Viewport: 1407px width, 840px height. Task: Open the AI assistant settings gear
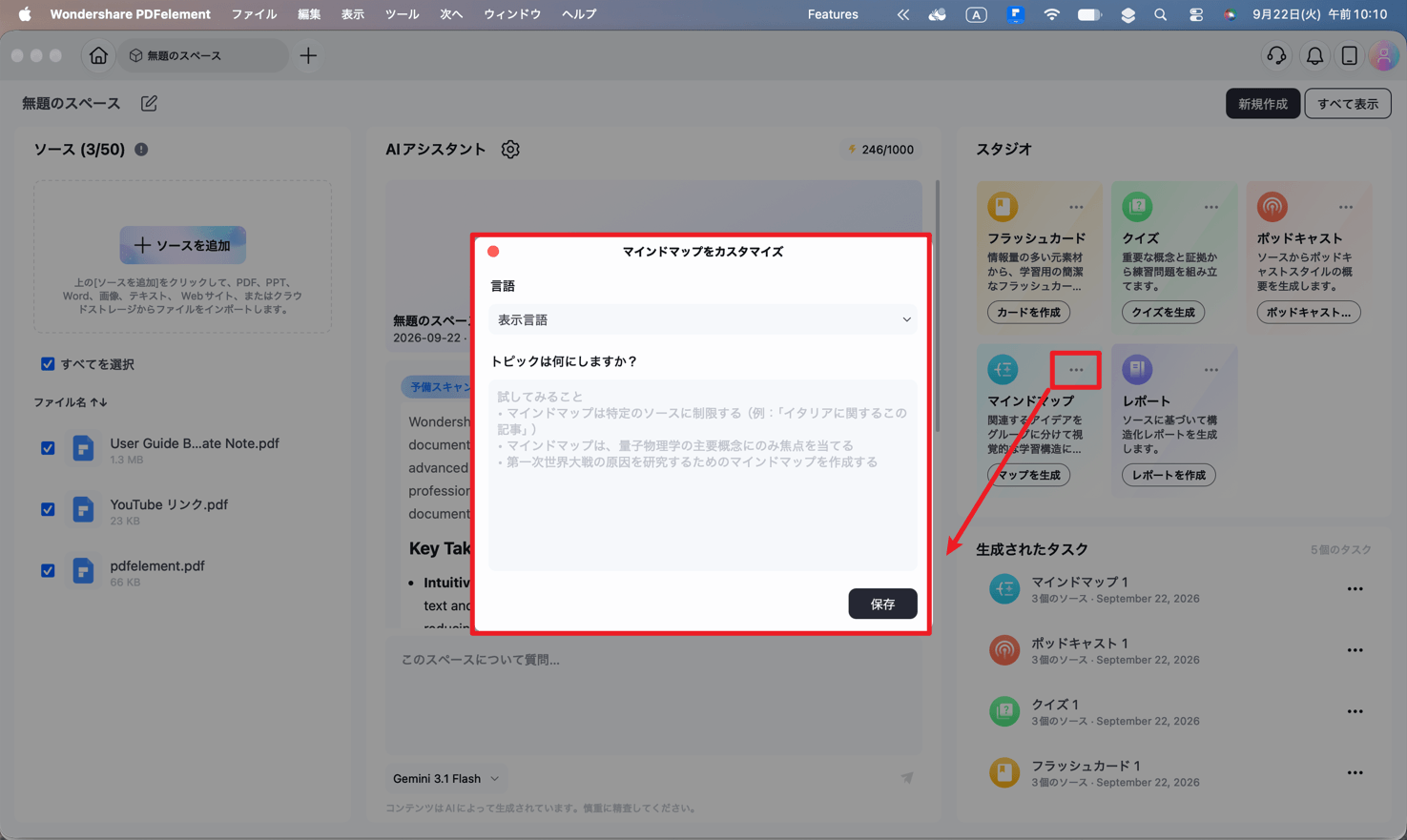[x=510, y=150]
